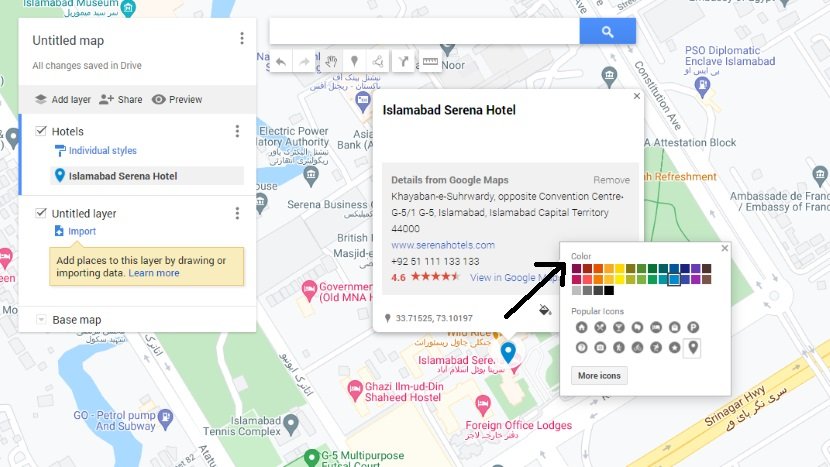This screenshot has width=830, height=467.
Task: Open the Untitled layer options menu
Action: pos(237,213)
